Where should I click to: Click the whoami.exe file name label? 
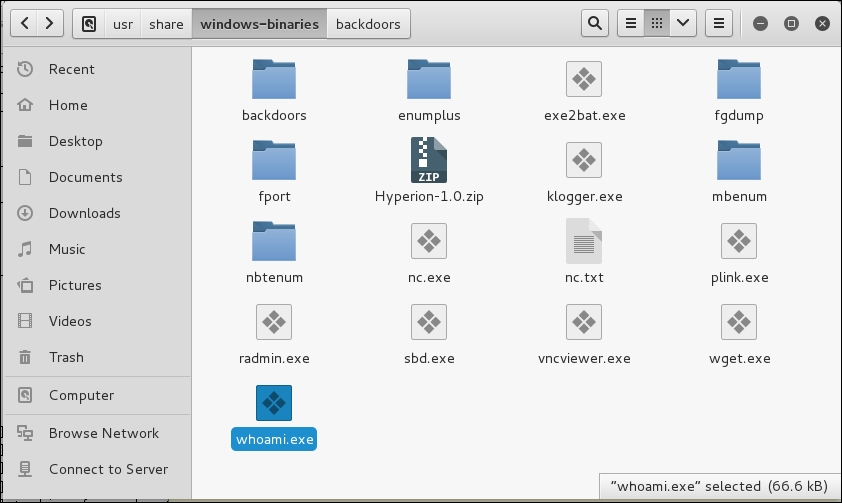point(274,439)
